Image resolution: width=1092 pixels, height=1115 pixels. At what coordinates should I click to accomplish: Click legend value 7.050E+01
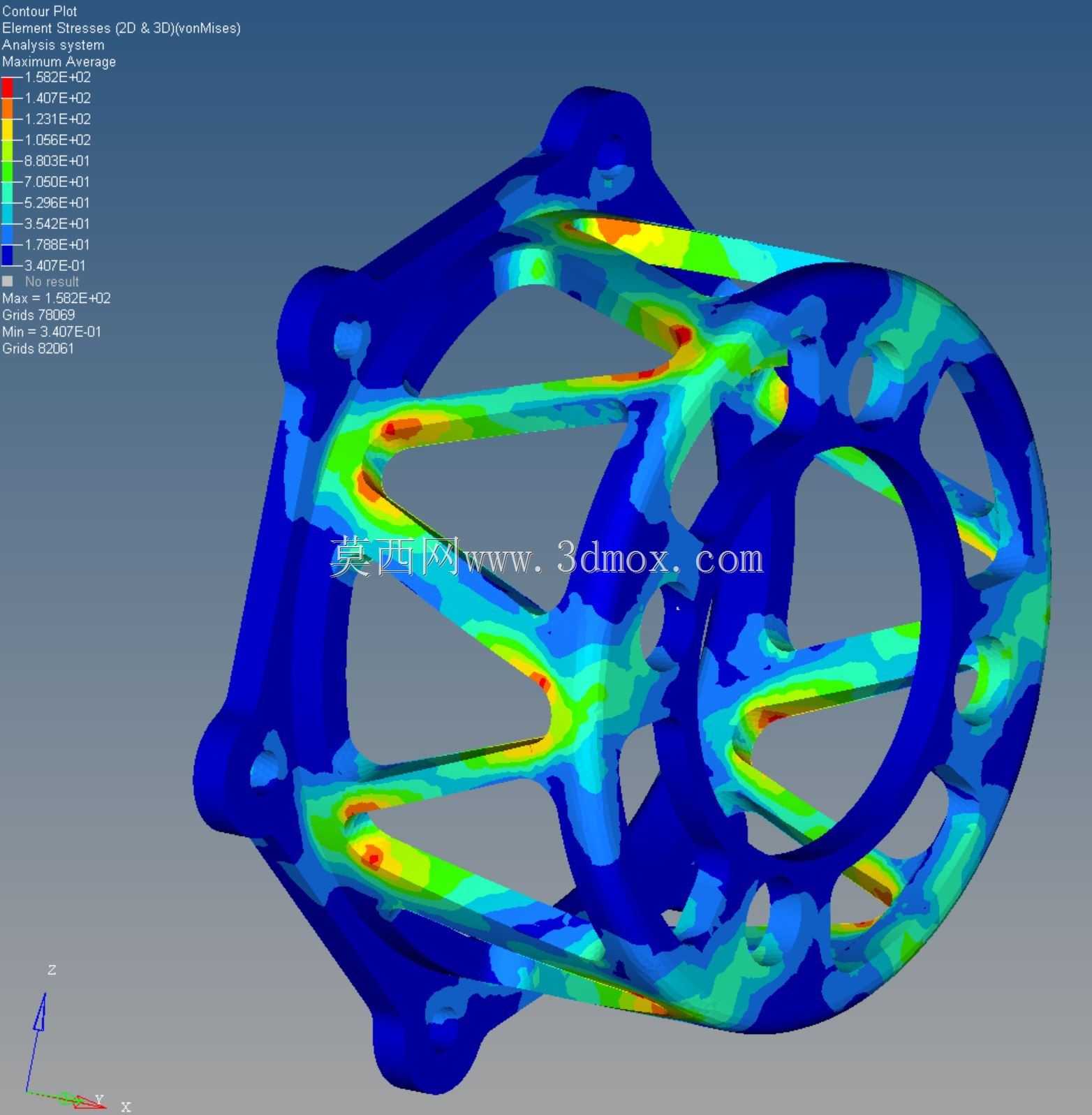(x=57, y=182)
